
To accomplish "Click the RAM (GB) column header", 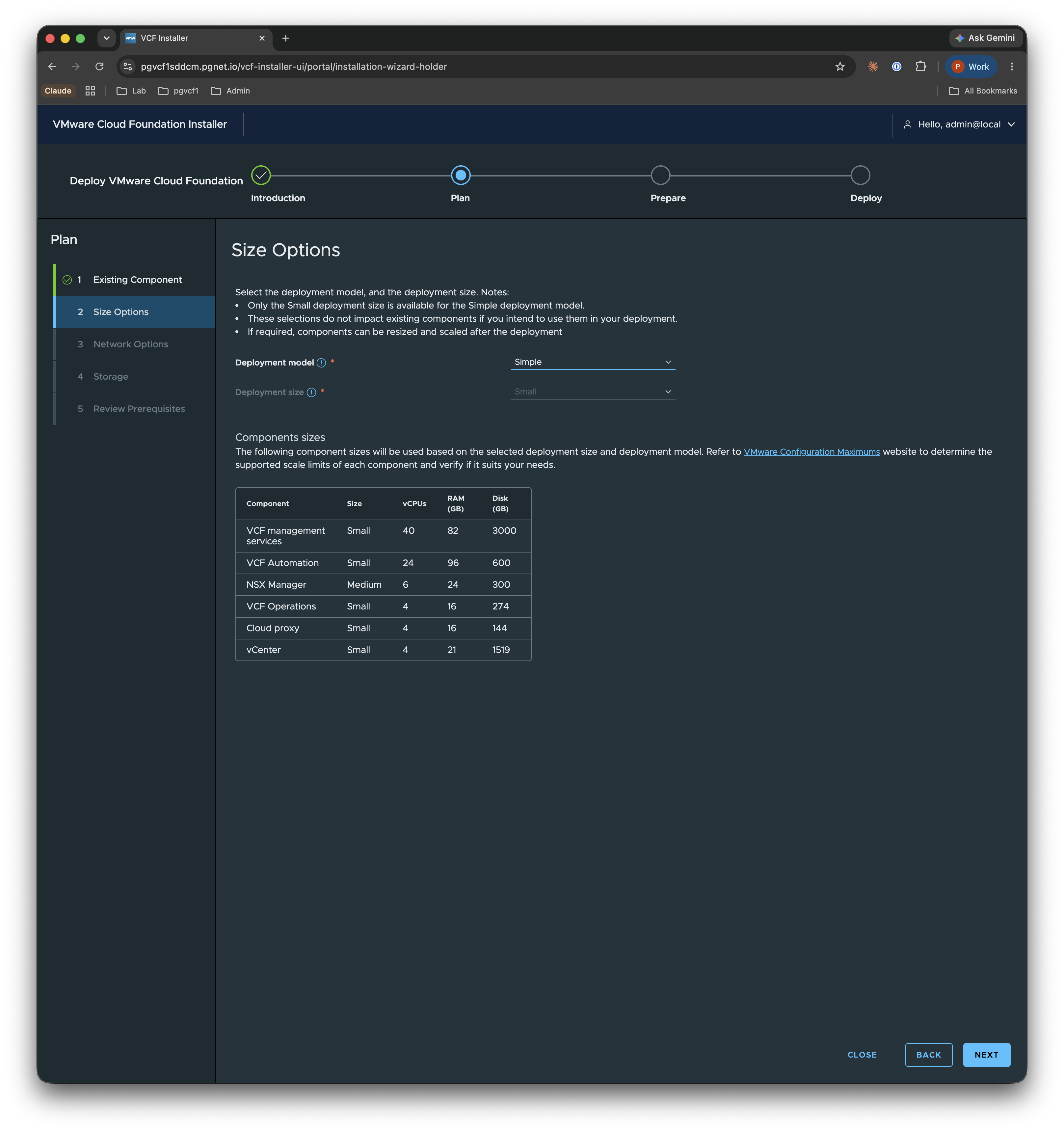I will [x=455, y=503].
